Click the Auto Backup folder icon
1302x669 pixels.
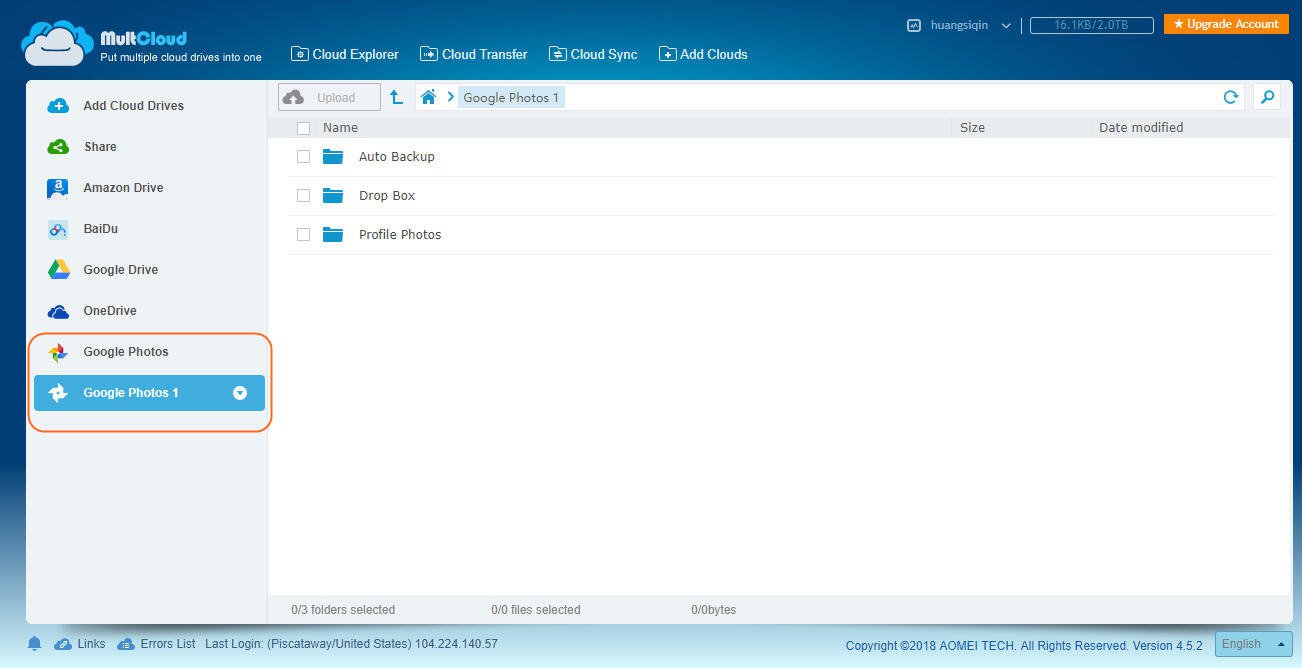click(333, 156)
